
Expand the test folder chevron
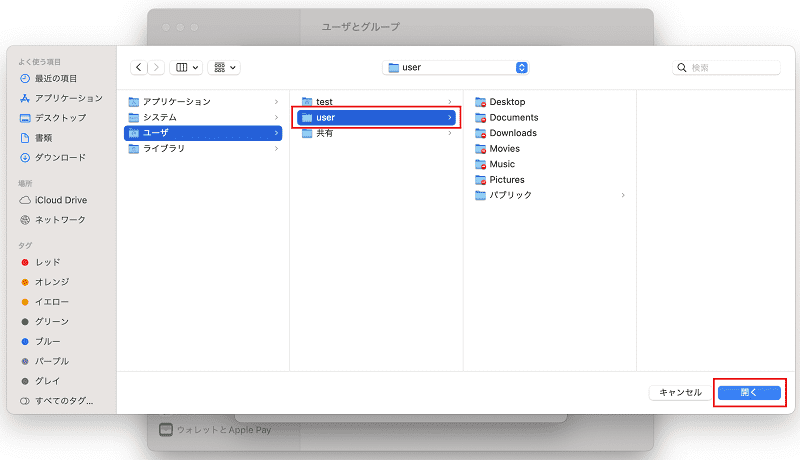[449, 102]
